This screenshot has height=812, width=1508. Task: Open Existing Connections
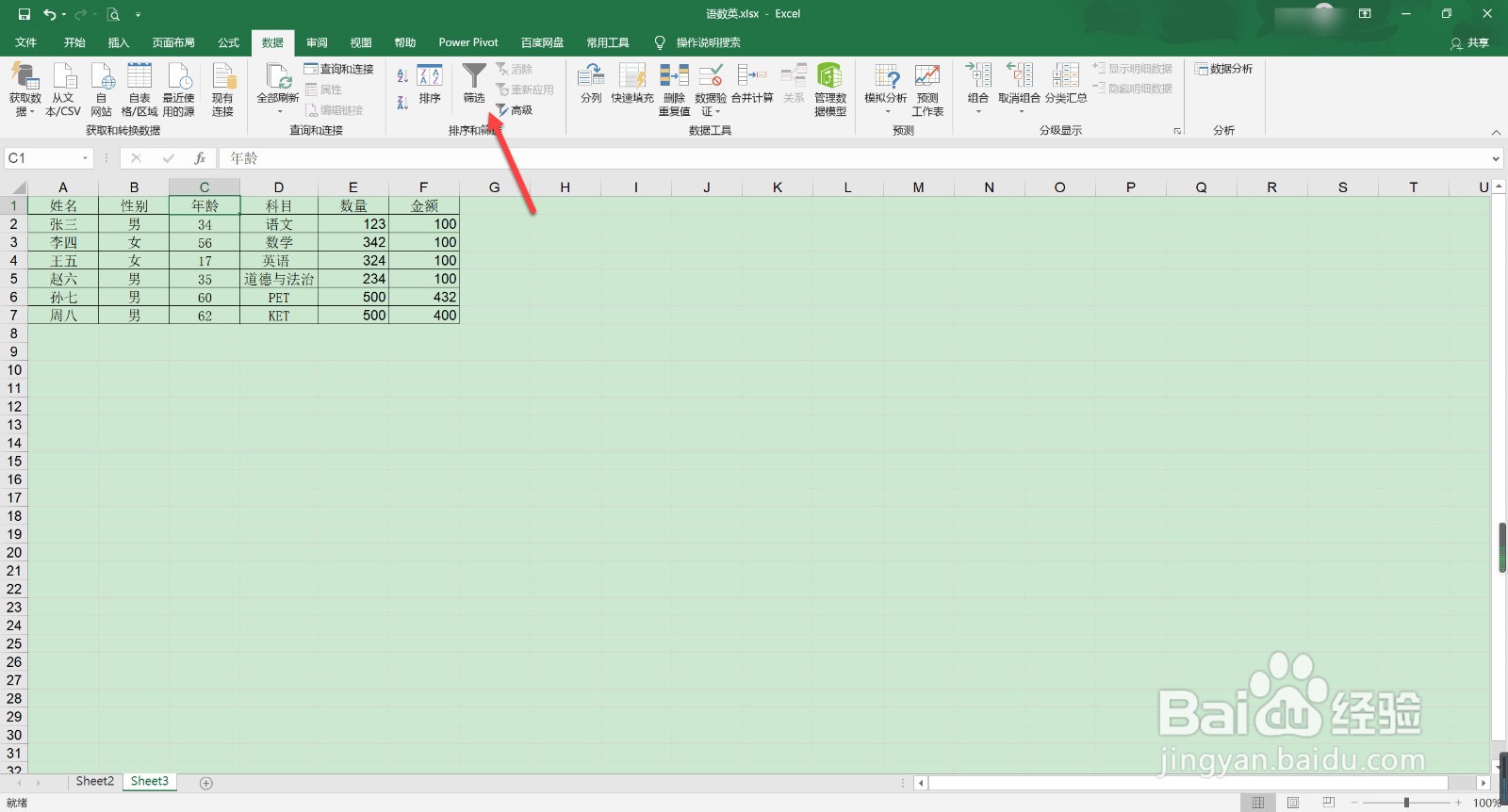click(222, 89)
